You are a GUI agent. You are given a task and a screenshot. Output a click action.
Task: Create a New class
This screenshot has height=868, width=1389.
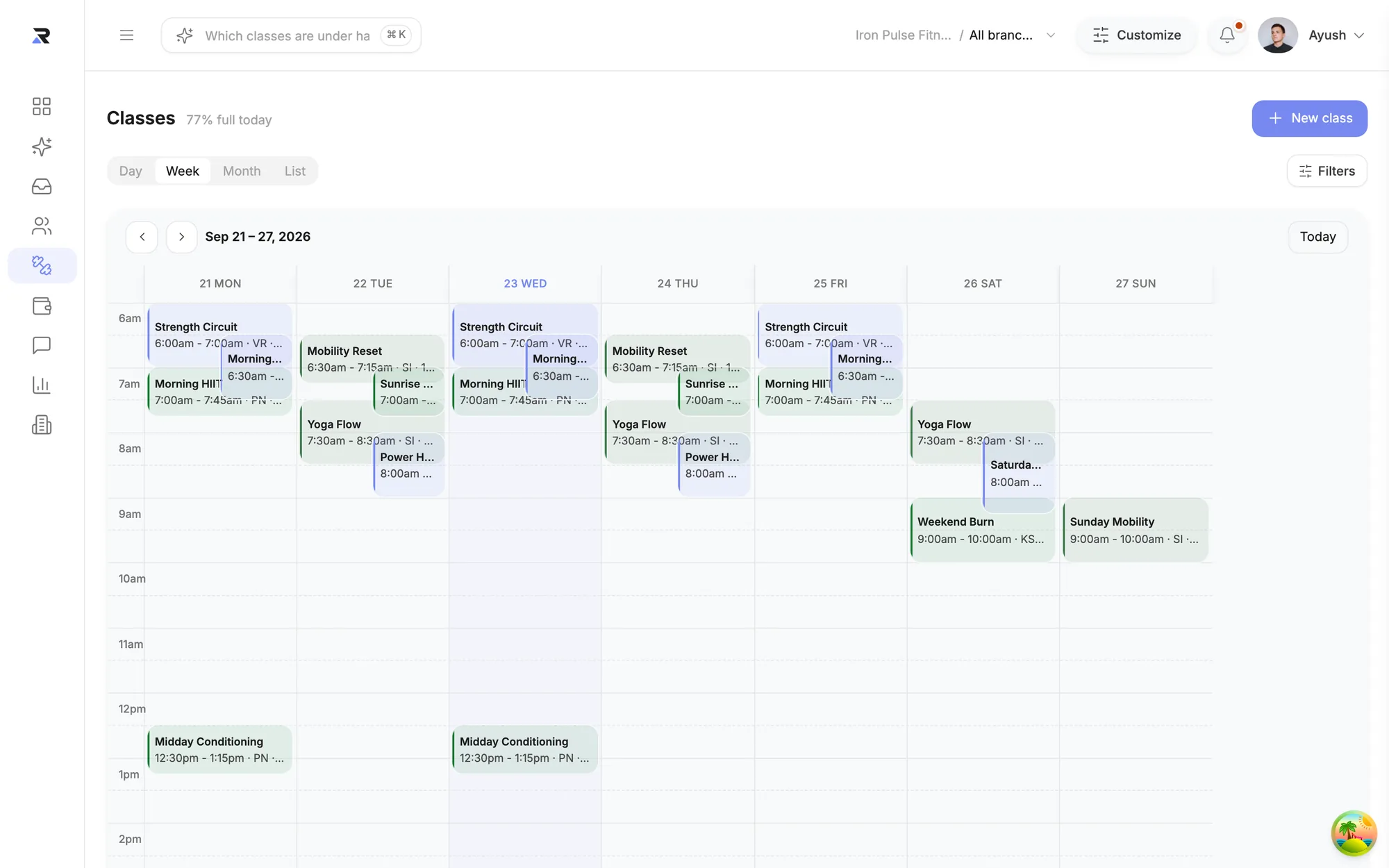(x=1309, y=119)
